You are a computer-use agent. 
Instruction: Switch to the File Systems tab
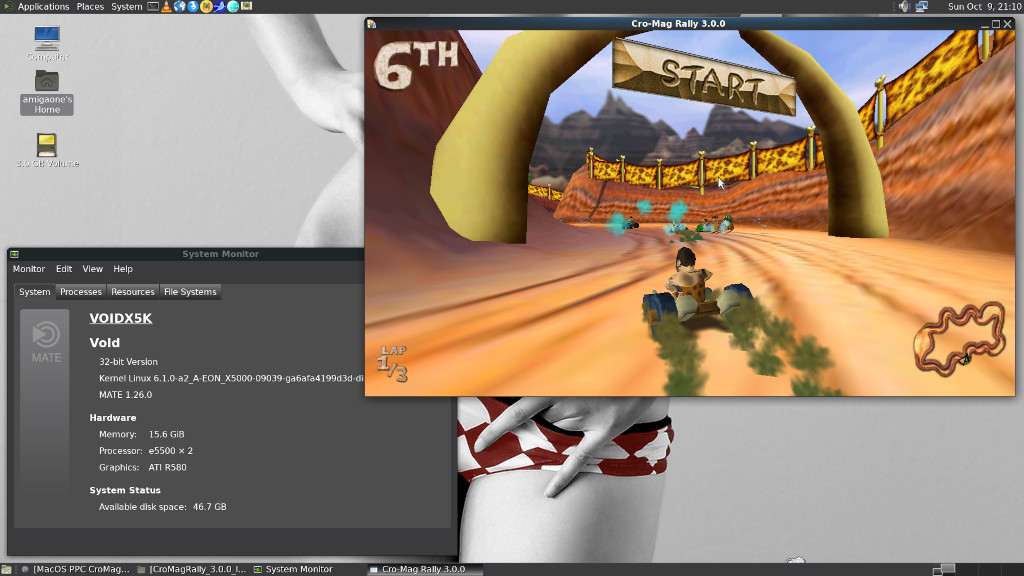[x=190, y=292]
